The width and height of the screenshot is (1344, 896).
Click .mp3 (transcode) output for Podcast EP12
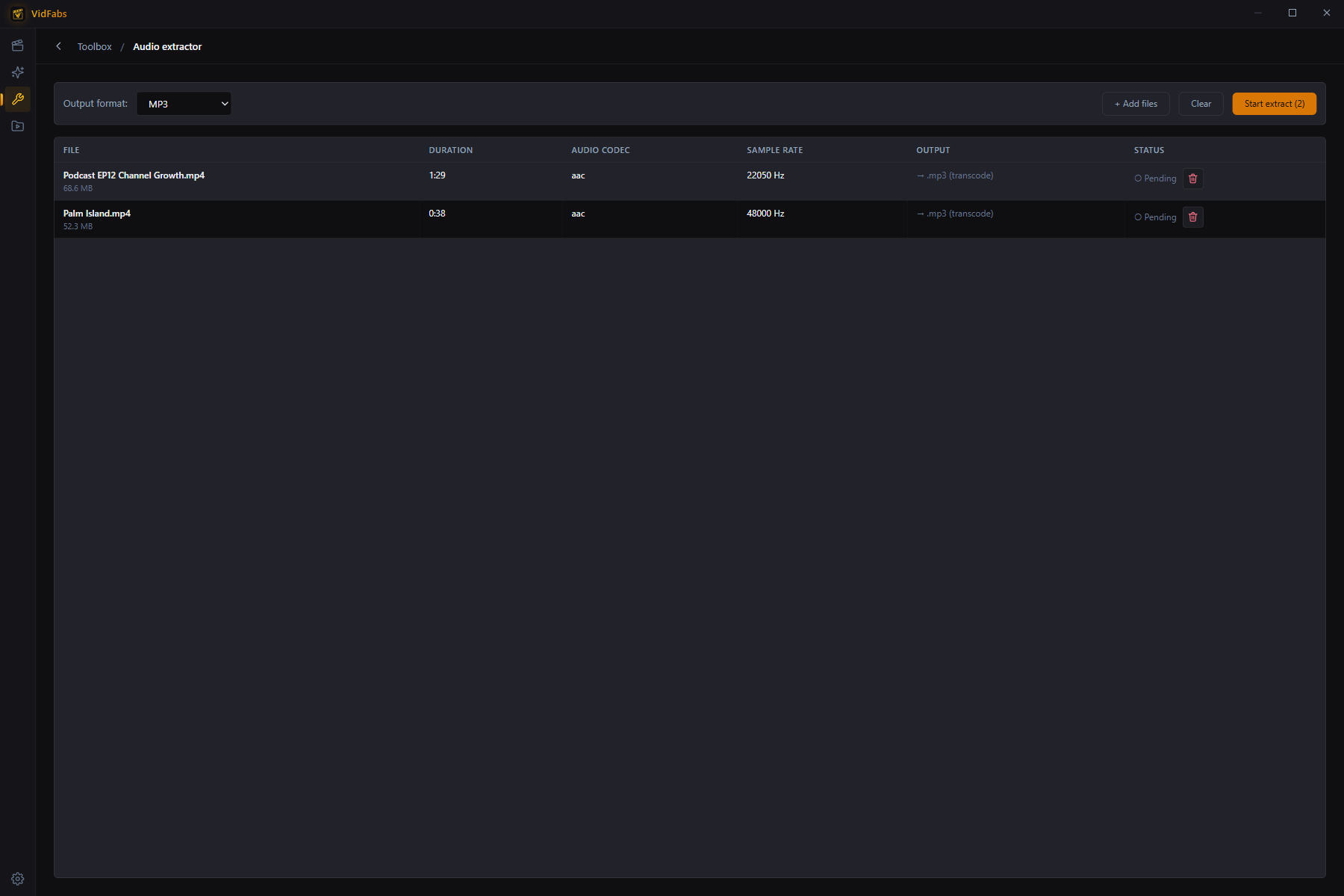(955, 175)
